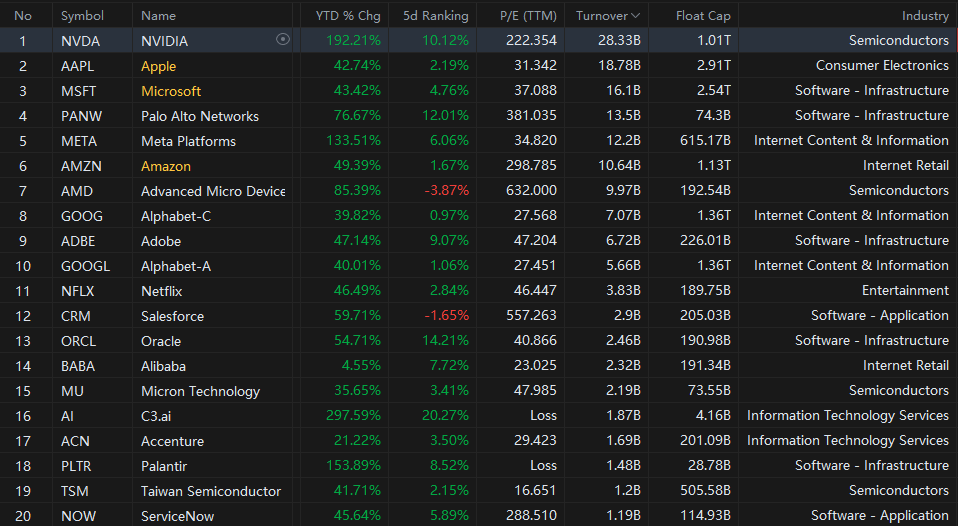The image size is (958, 526).
Task: Open the Amazon stock name link
Action: point(166,166)
